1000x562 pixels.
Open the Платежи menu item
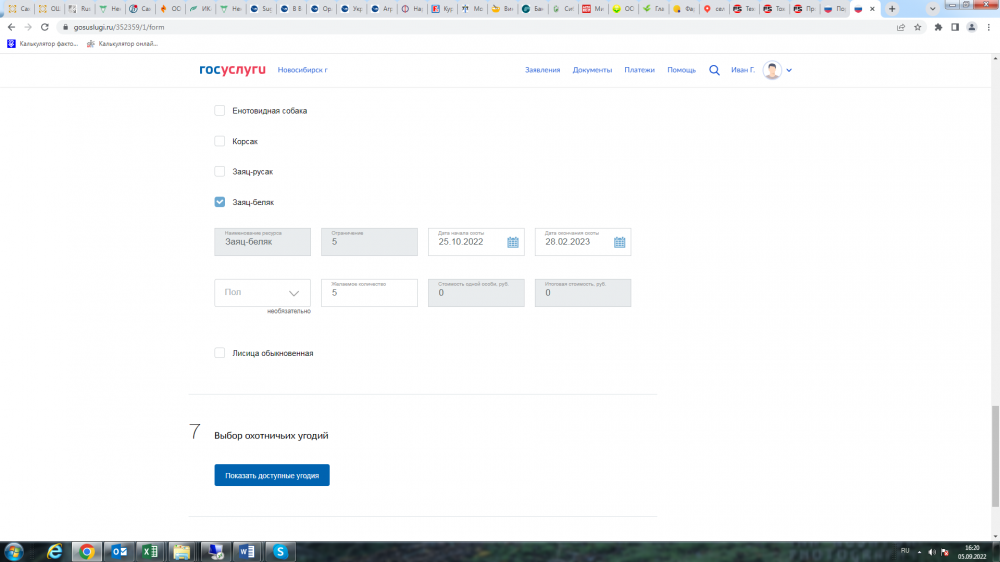(x=639, y=70)
